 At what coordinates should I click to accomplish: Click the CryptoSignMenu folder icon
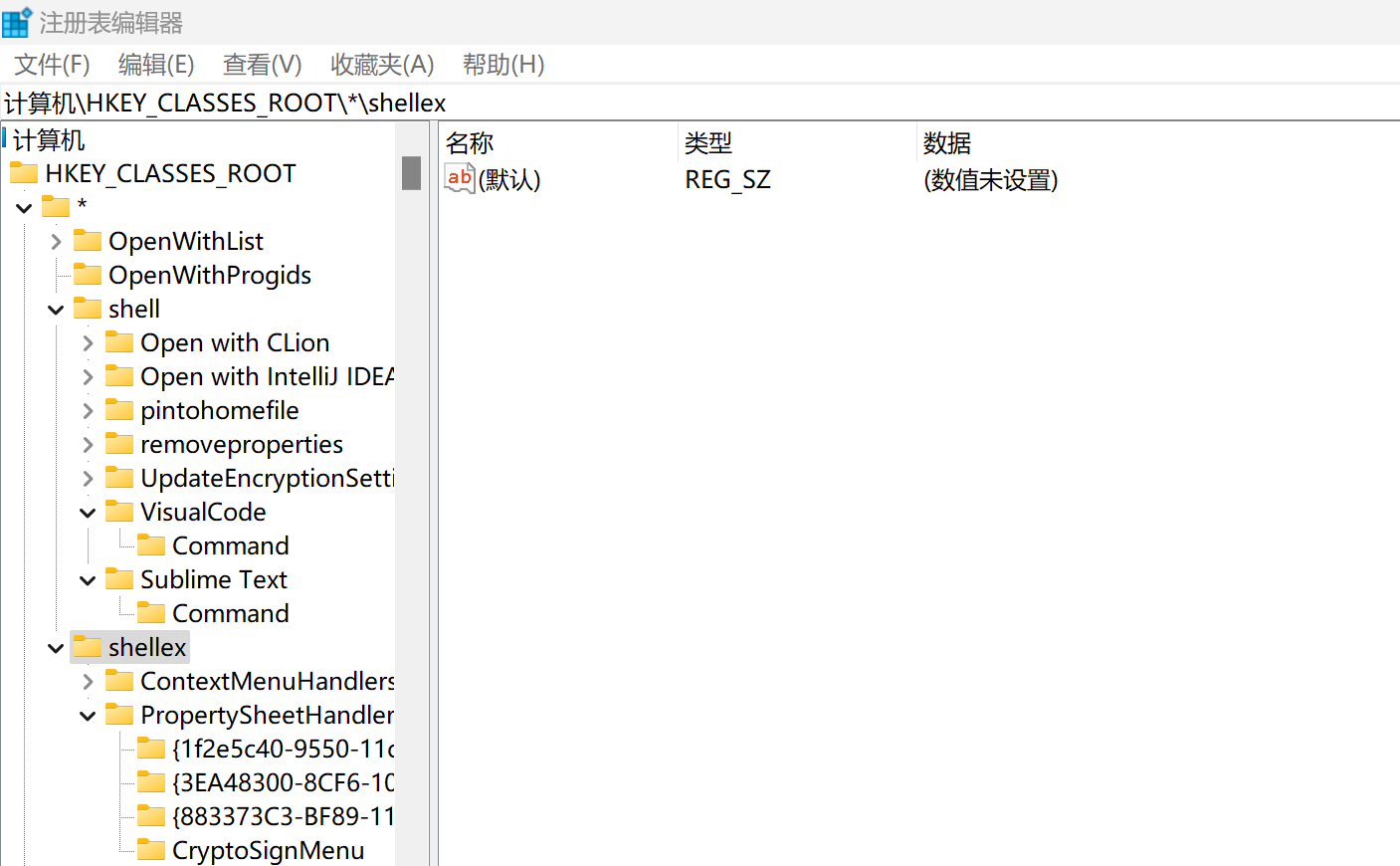click(151, 850)
